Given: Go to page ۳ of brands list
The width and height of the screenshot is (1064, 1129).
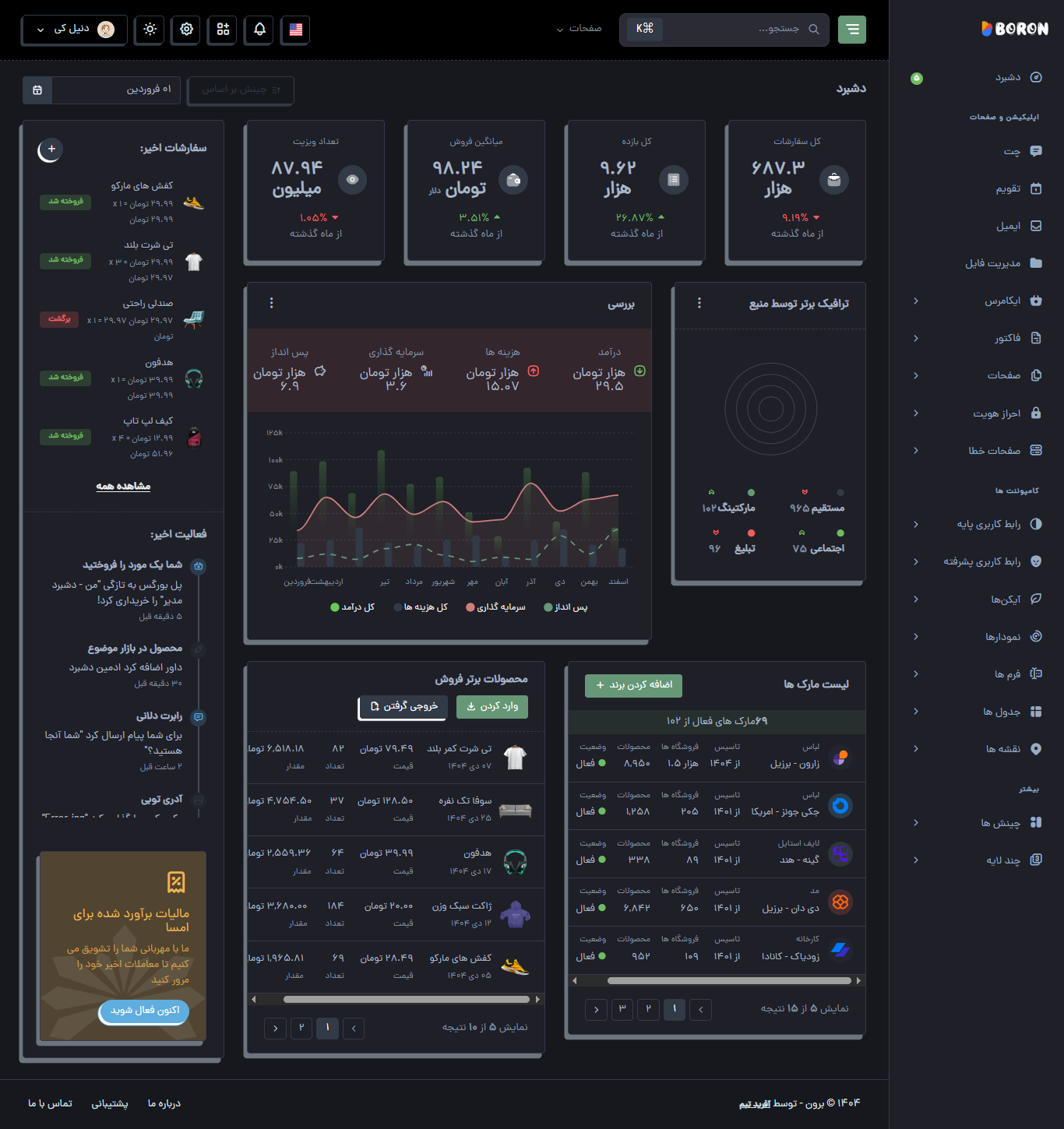Looking at the screenshot, I should pyautogui.click(x=622, y=1008).
